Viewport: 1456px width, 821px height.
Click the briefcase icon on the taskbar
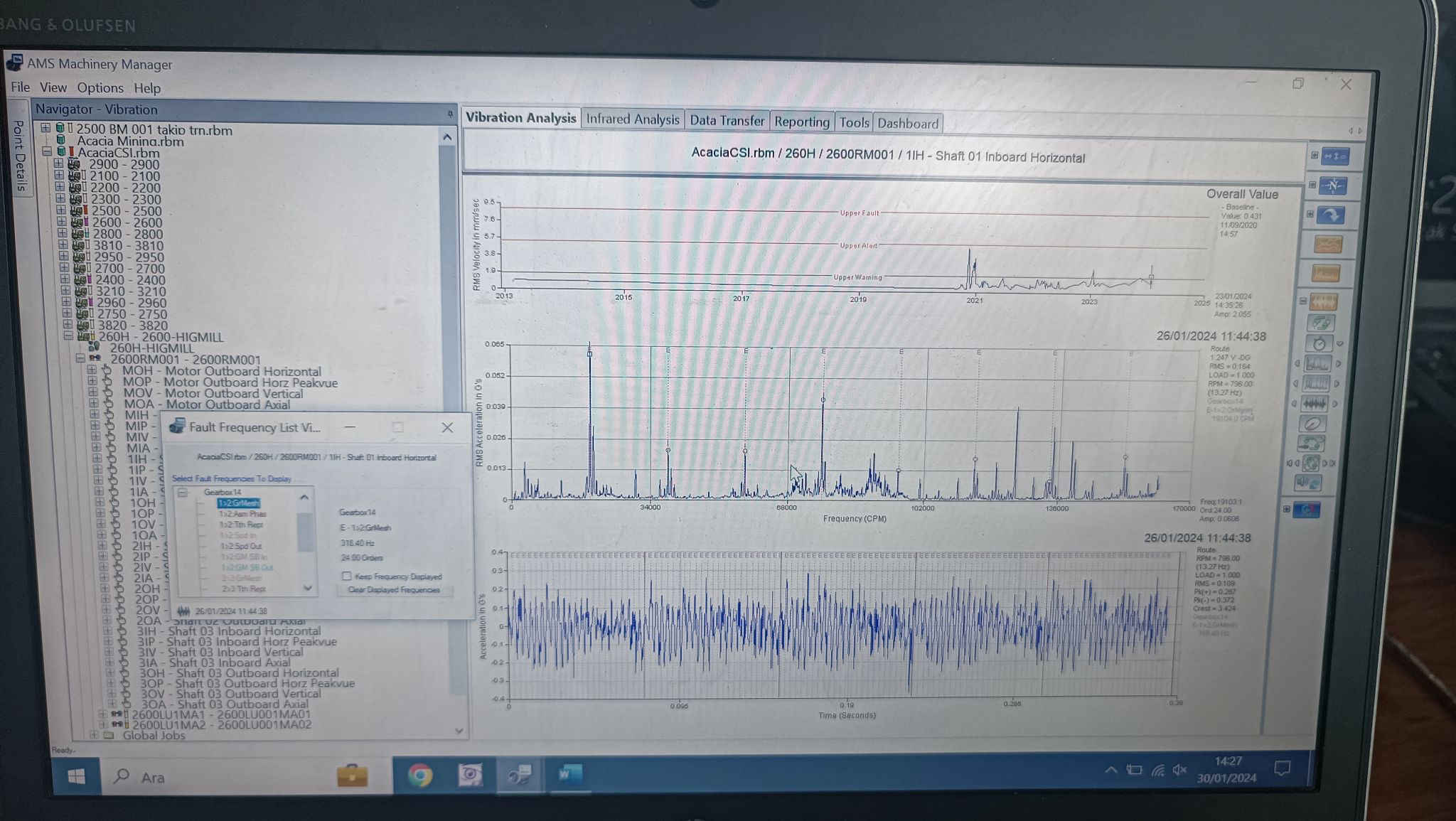point(353,775)
